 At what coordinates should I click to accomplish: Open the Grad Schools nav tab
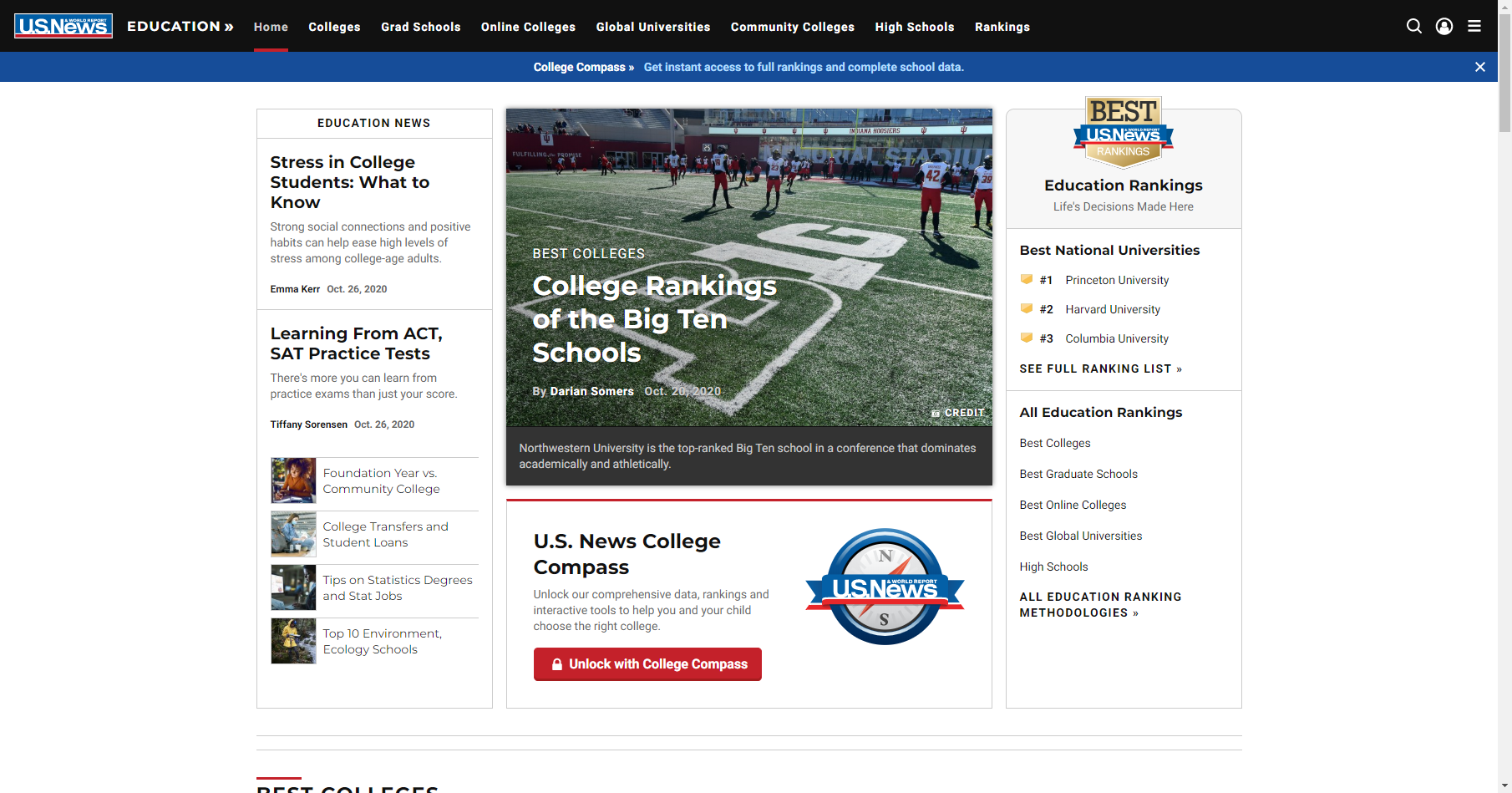[x=420, y=27]
